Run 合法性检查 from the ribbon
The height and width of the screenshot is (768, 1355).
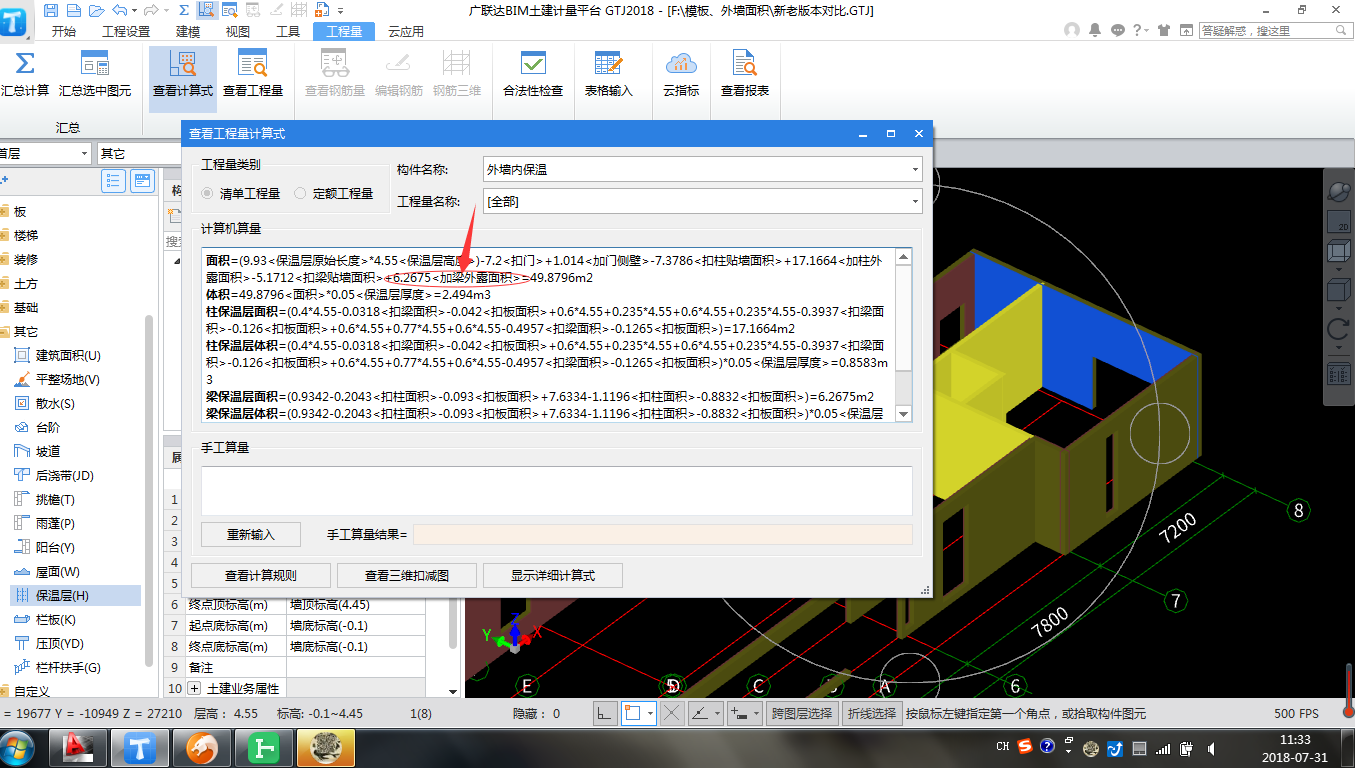tap(533, 74)
